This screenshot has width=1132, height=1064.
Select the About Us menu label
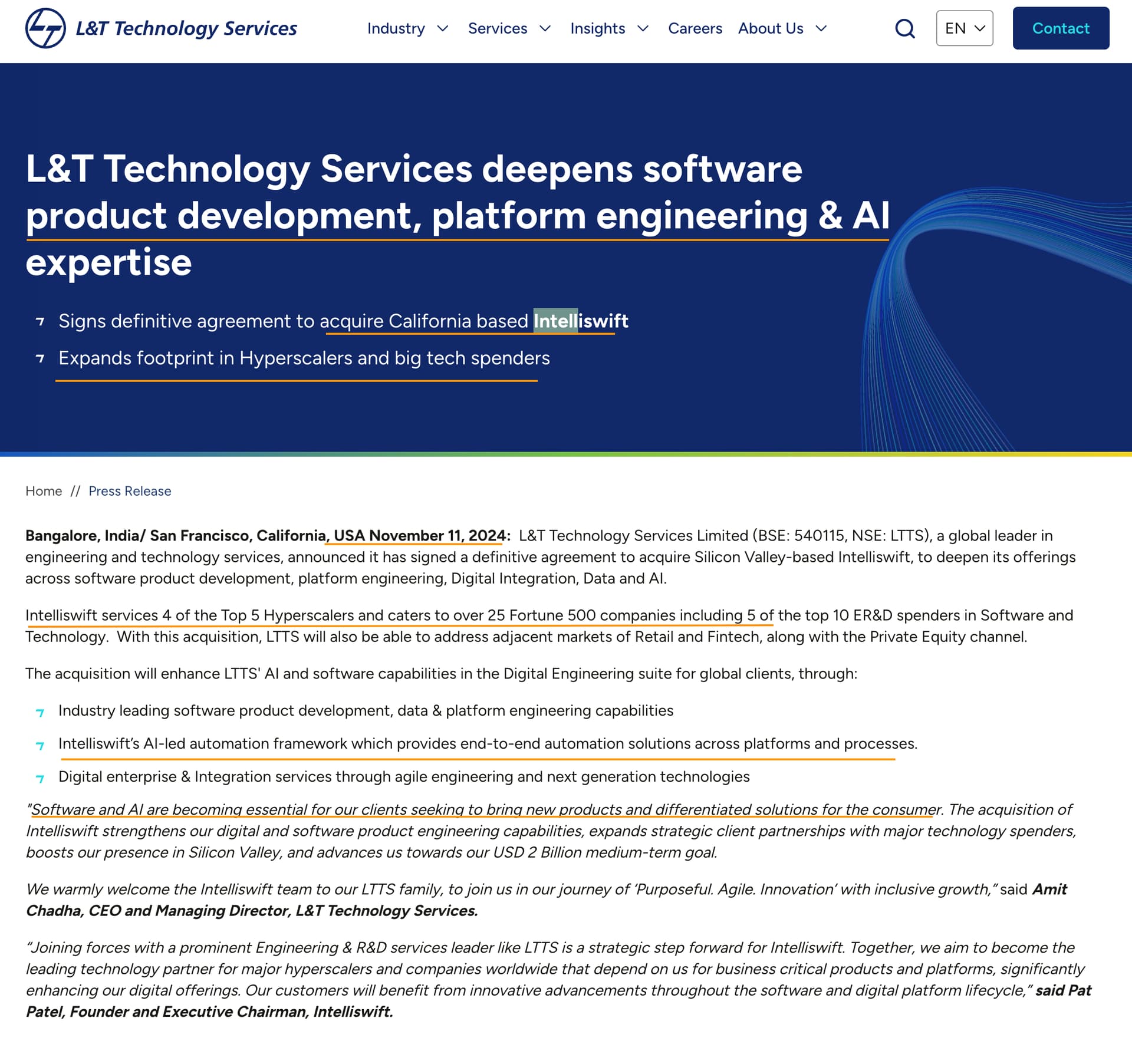(771, 28)
